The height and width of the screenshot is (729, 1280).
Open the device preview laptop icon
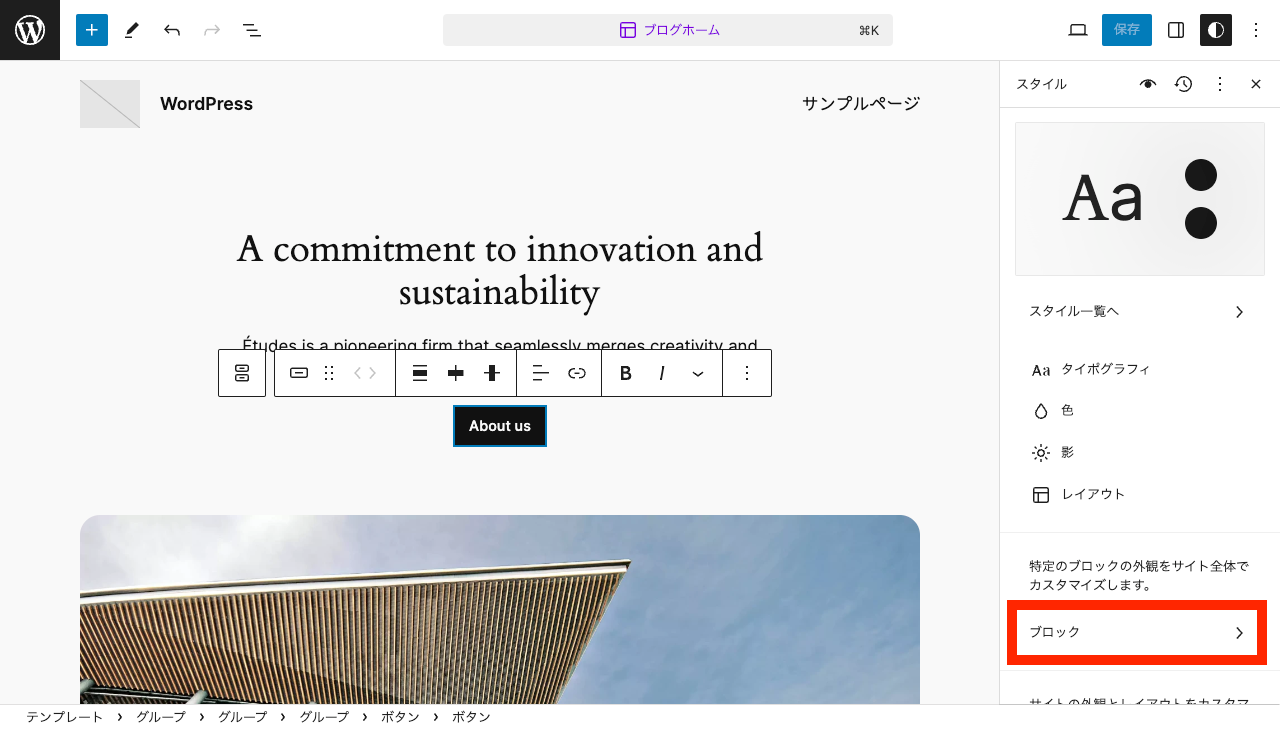point(1078,30)
